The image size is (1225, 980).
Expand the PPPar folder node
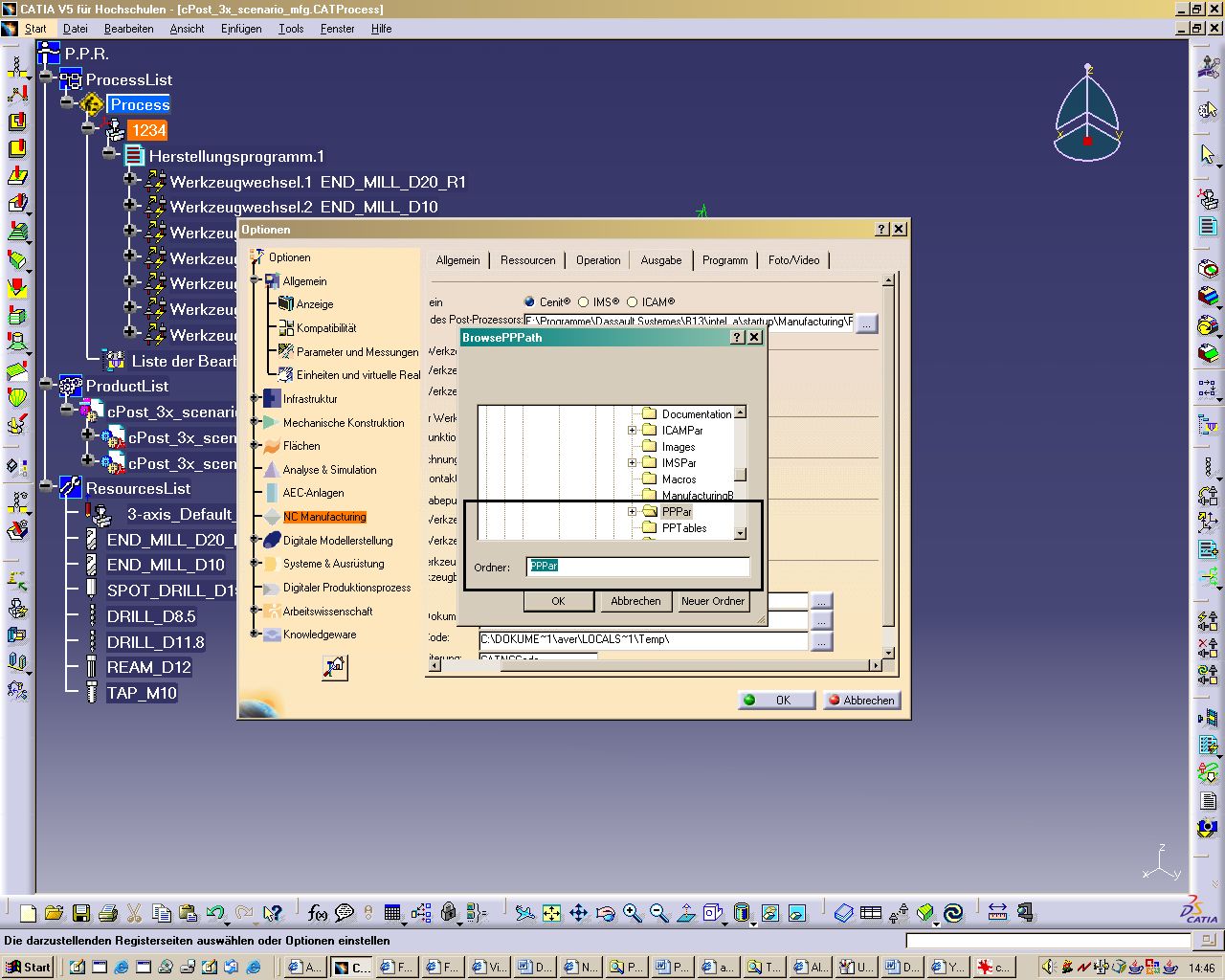pyautogui.click(x=632, y=512)
